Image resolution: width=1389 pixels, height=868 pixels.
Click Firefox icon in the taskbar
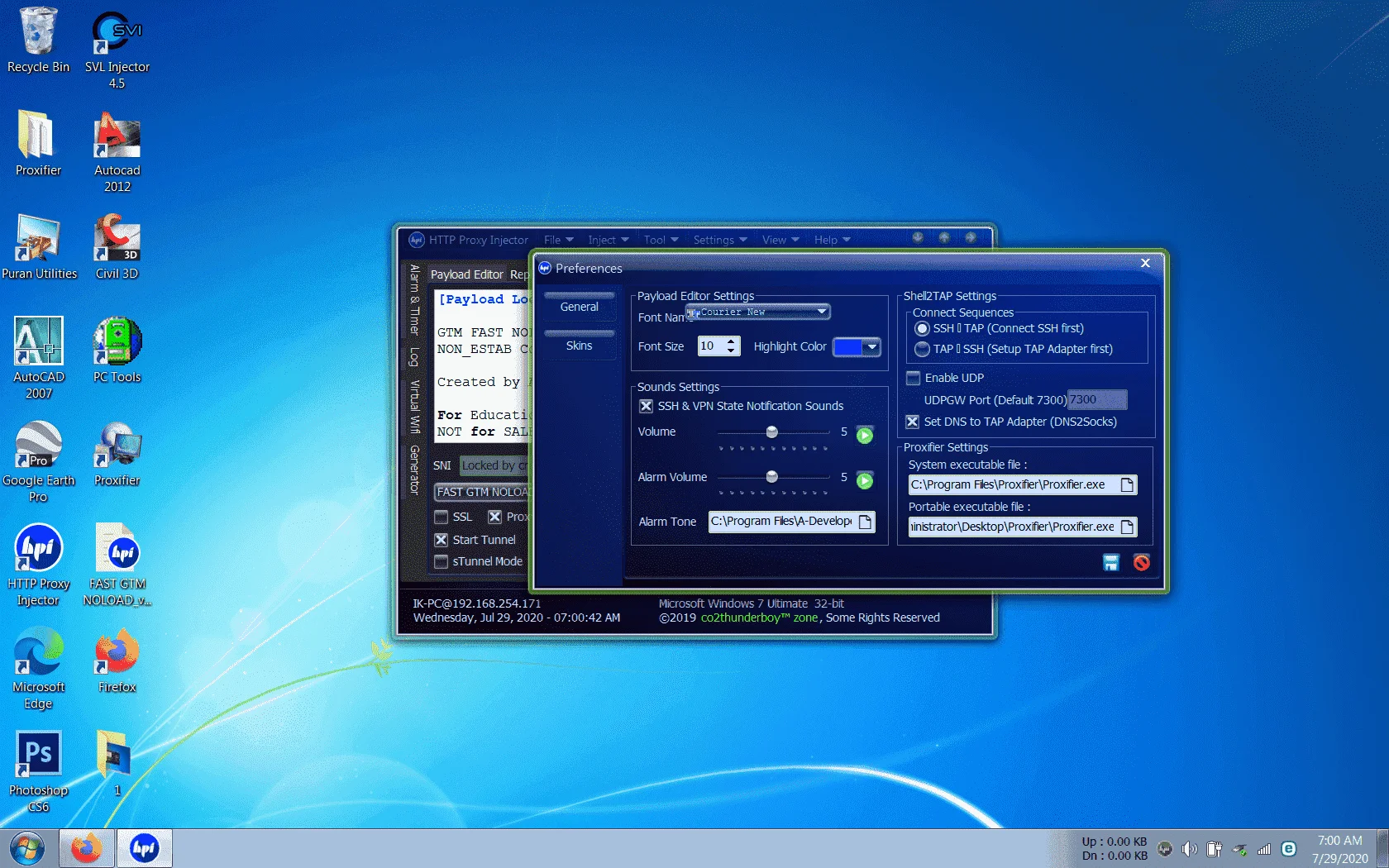pos(86,848)
